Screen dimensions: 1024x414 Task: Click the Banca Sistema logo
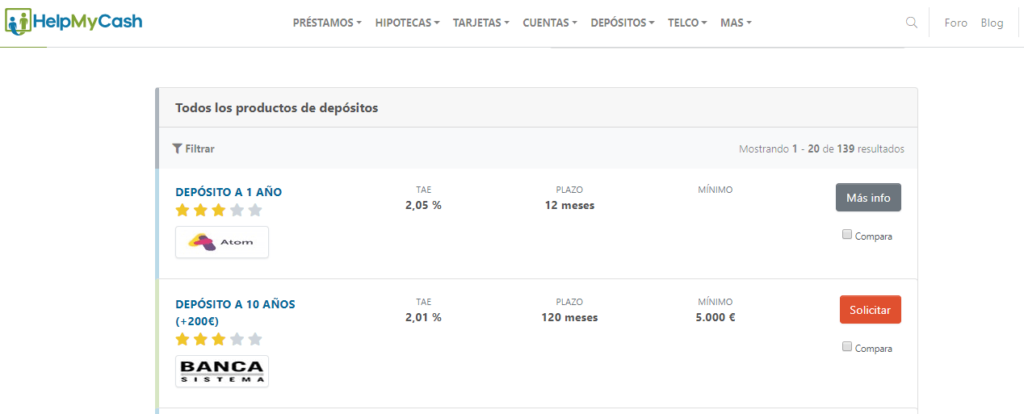pos(222,371)
